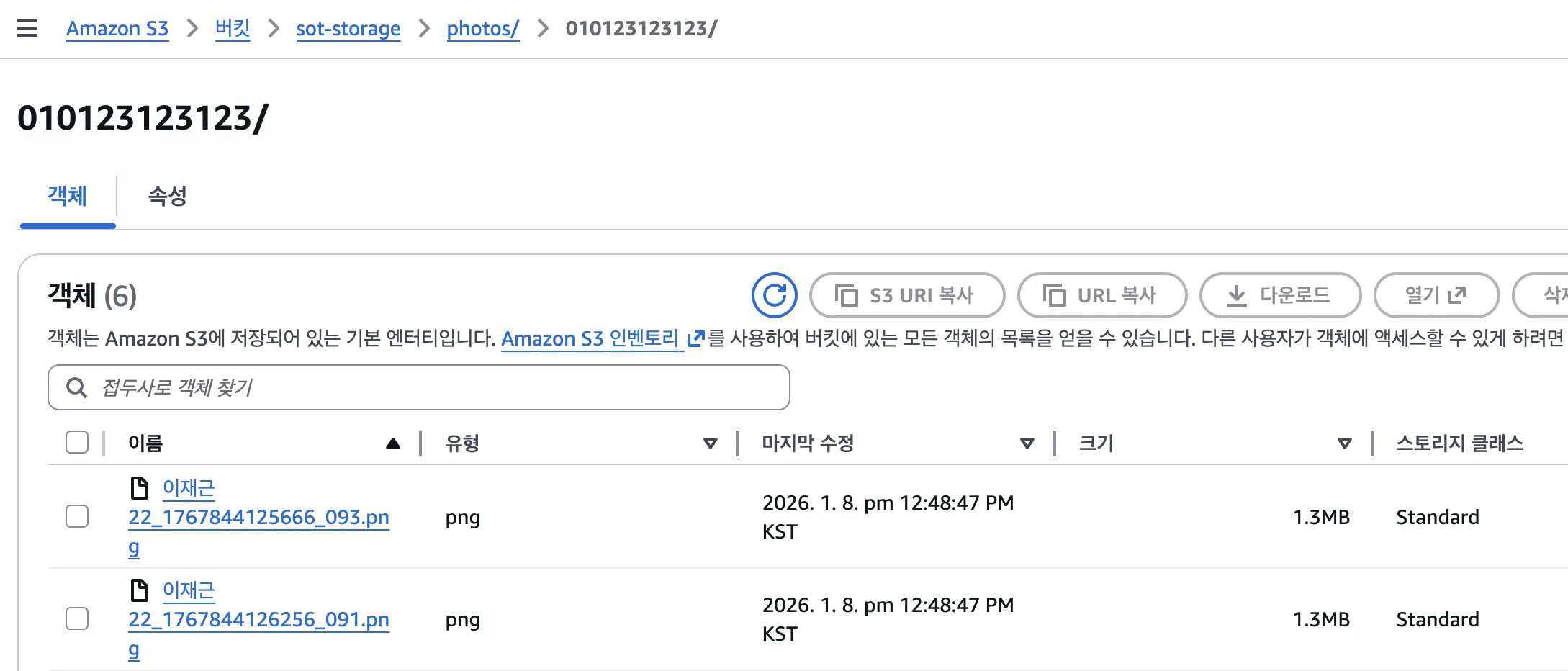1568x671 pixels.
Task: Sort by 마지막 수정 column arrow
Action: (x=1027, y=443)
